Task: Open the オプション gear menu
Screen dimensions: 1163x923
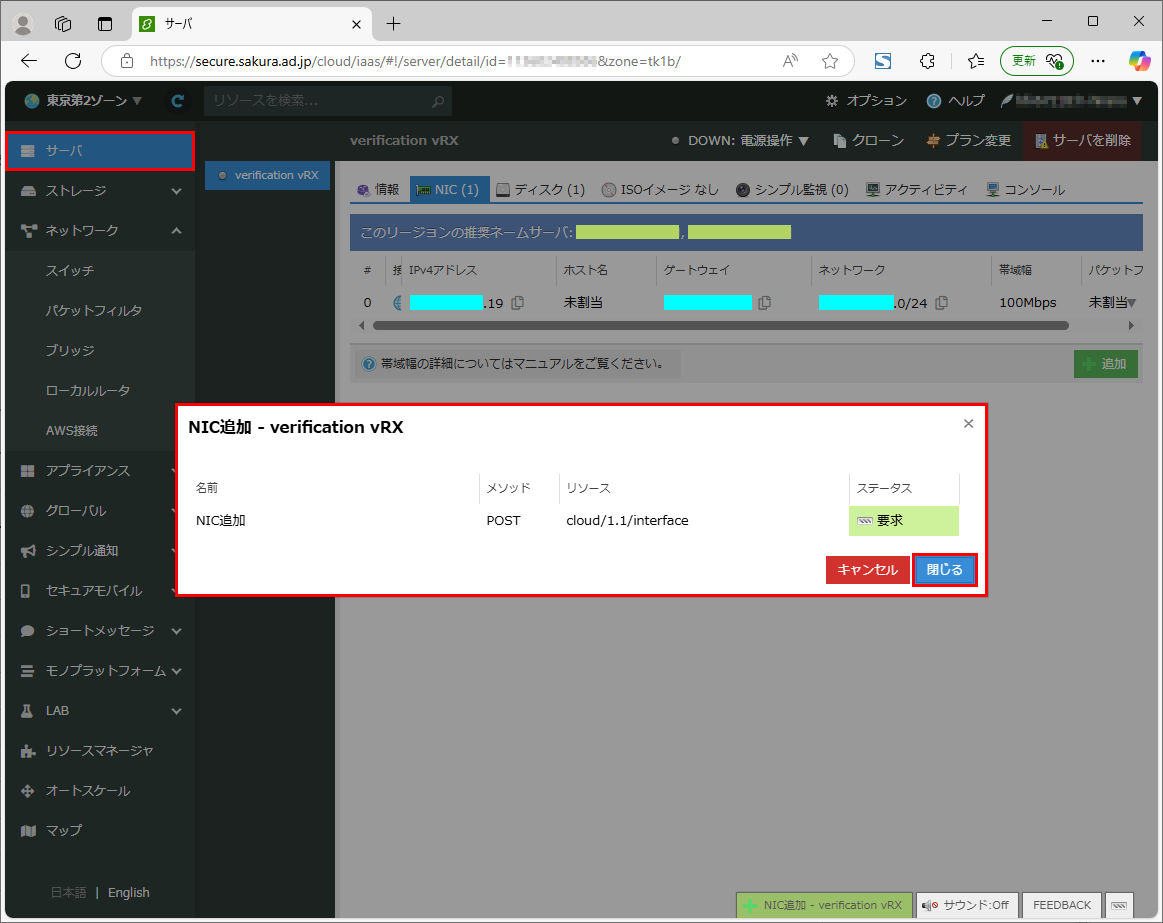Action: [x=866, y=101]
